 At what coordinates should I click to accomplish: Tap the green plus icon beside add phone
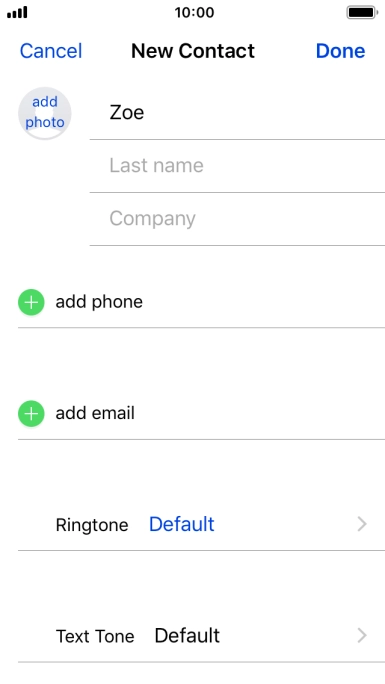click(31, 302)
